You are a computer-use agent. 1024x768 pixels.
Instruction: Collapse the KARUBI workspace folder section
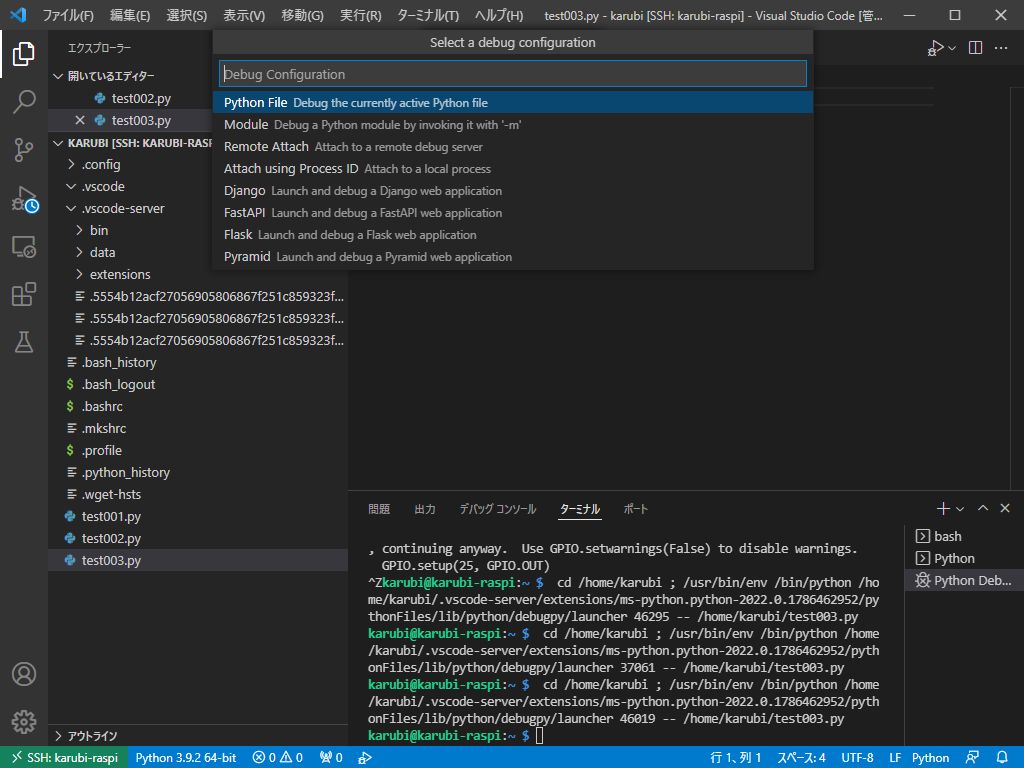(131, 143)
